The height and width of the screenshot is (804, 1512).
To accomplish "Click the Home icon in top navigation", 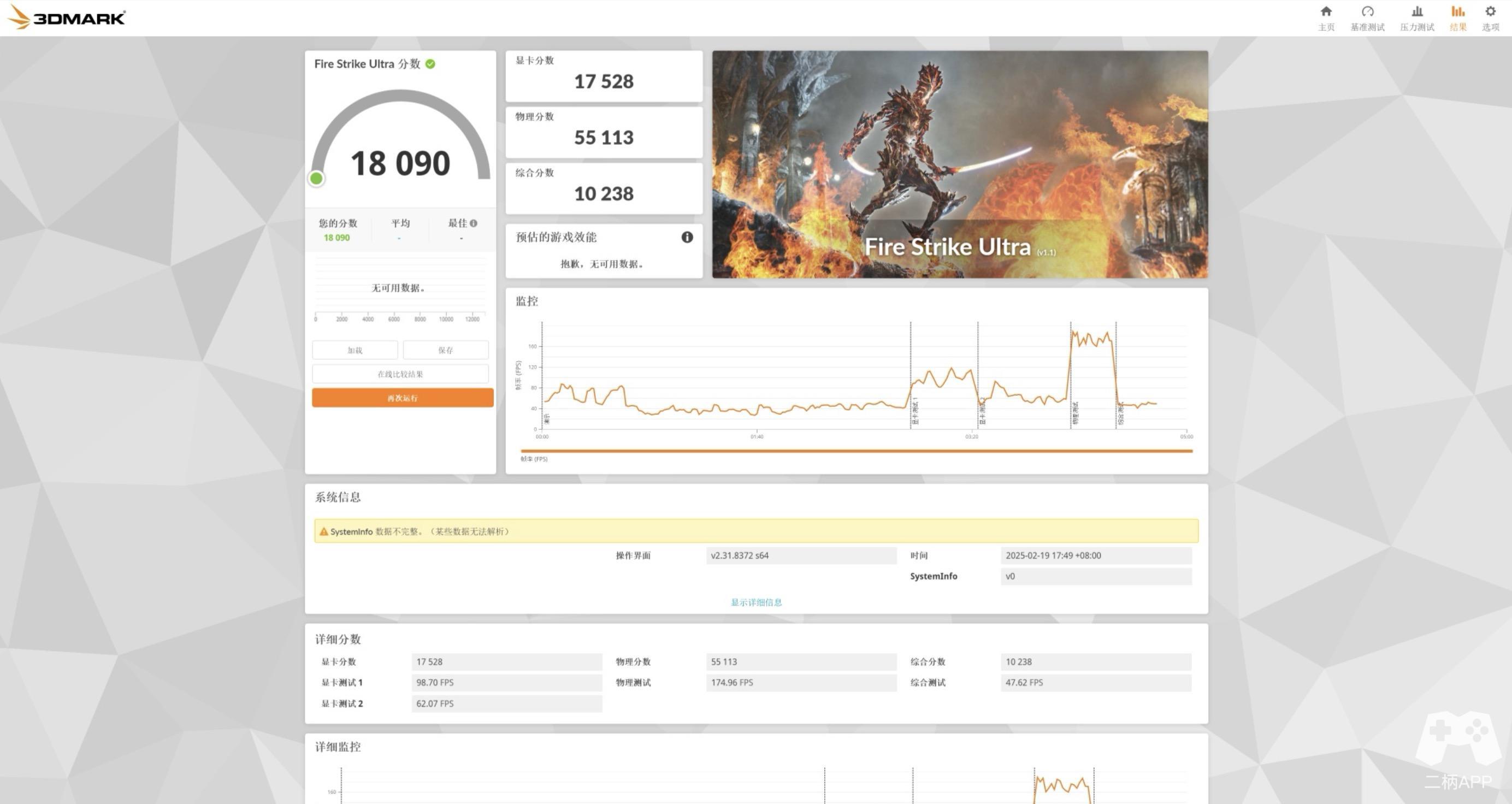I will coord(1325,11).
